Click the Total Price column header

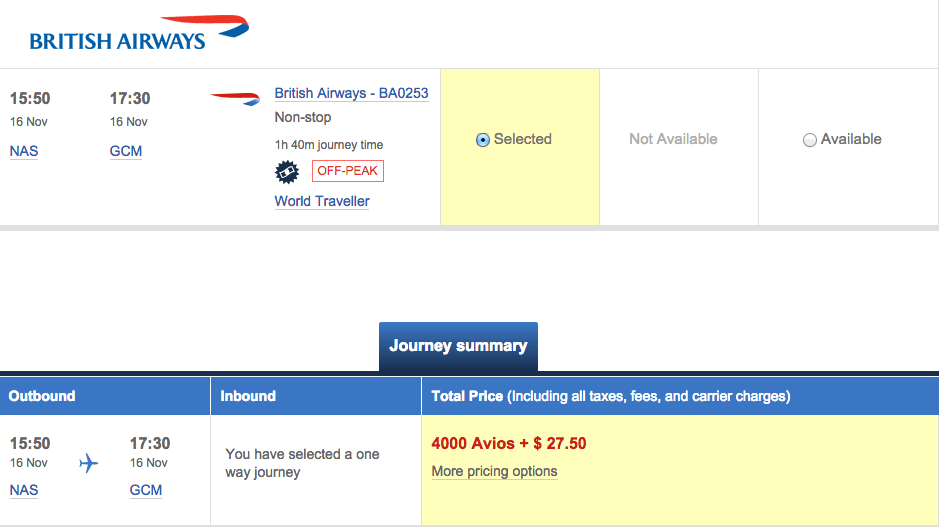(x=680, y=396)
